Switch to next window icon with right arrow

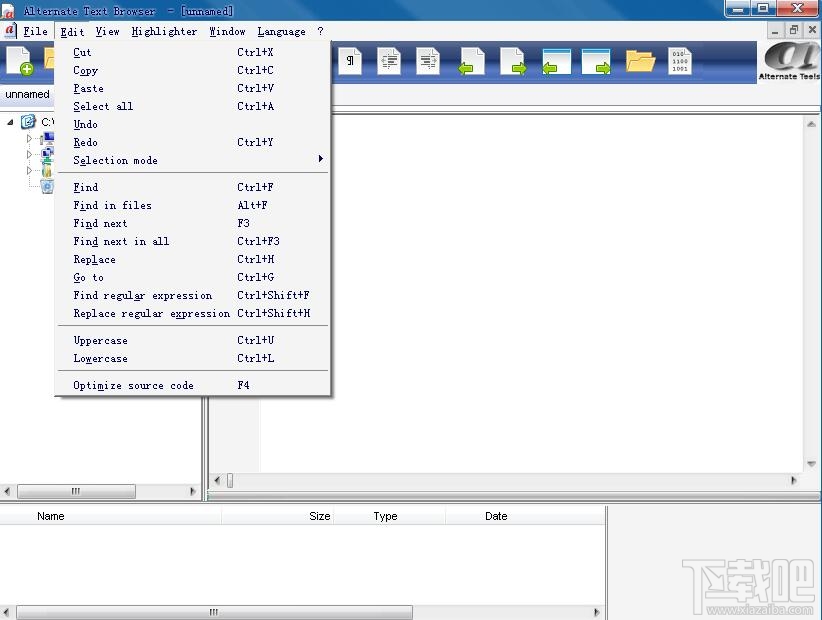[596, 61]
